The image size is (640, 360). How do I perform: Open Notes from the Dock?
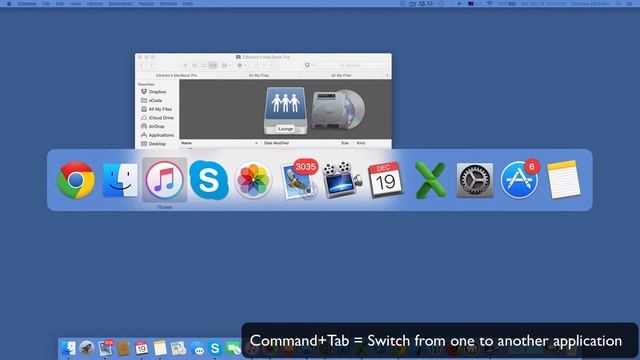[x=160, y=348]
